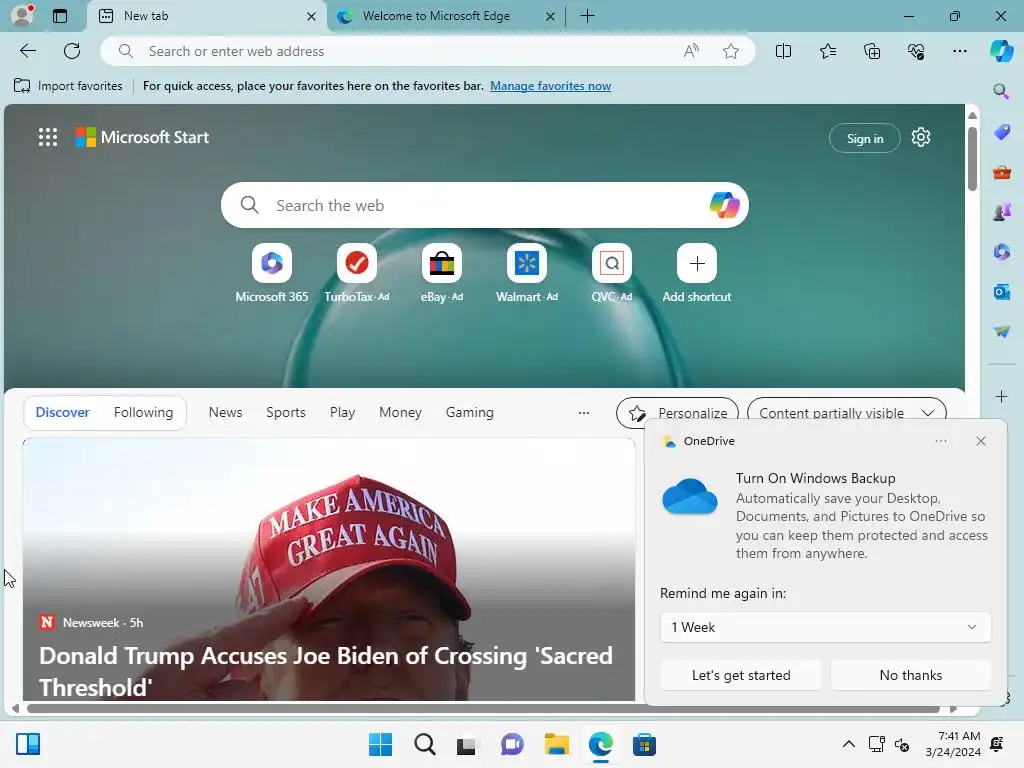Go back with the back arrow

point(27,51)
